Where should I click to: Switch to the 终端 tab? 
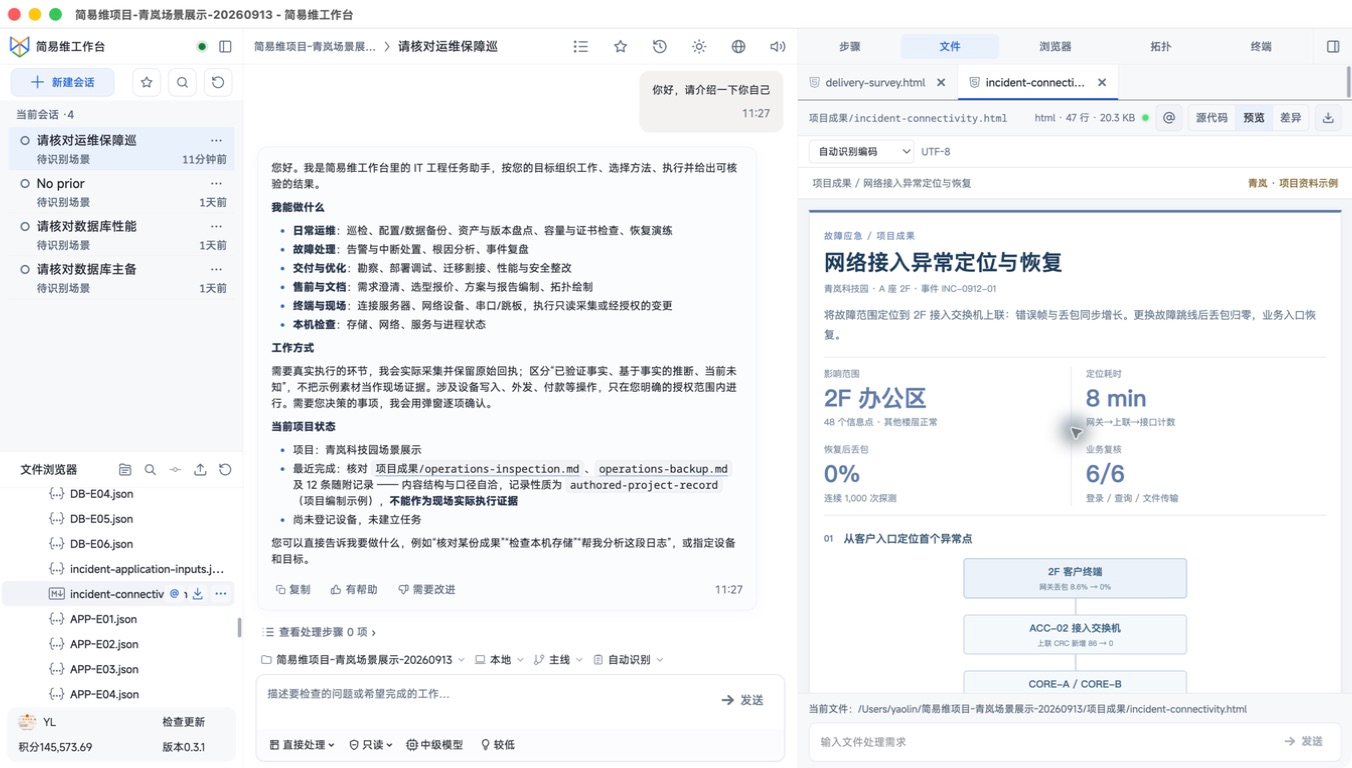1261,46
